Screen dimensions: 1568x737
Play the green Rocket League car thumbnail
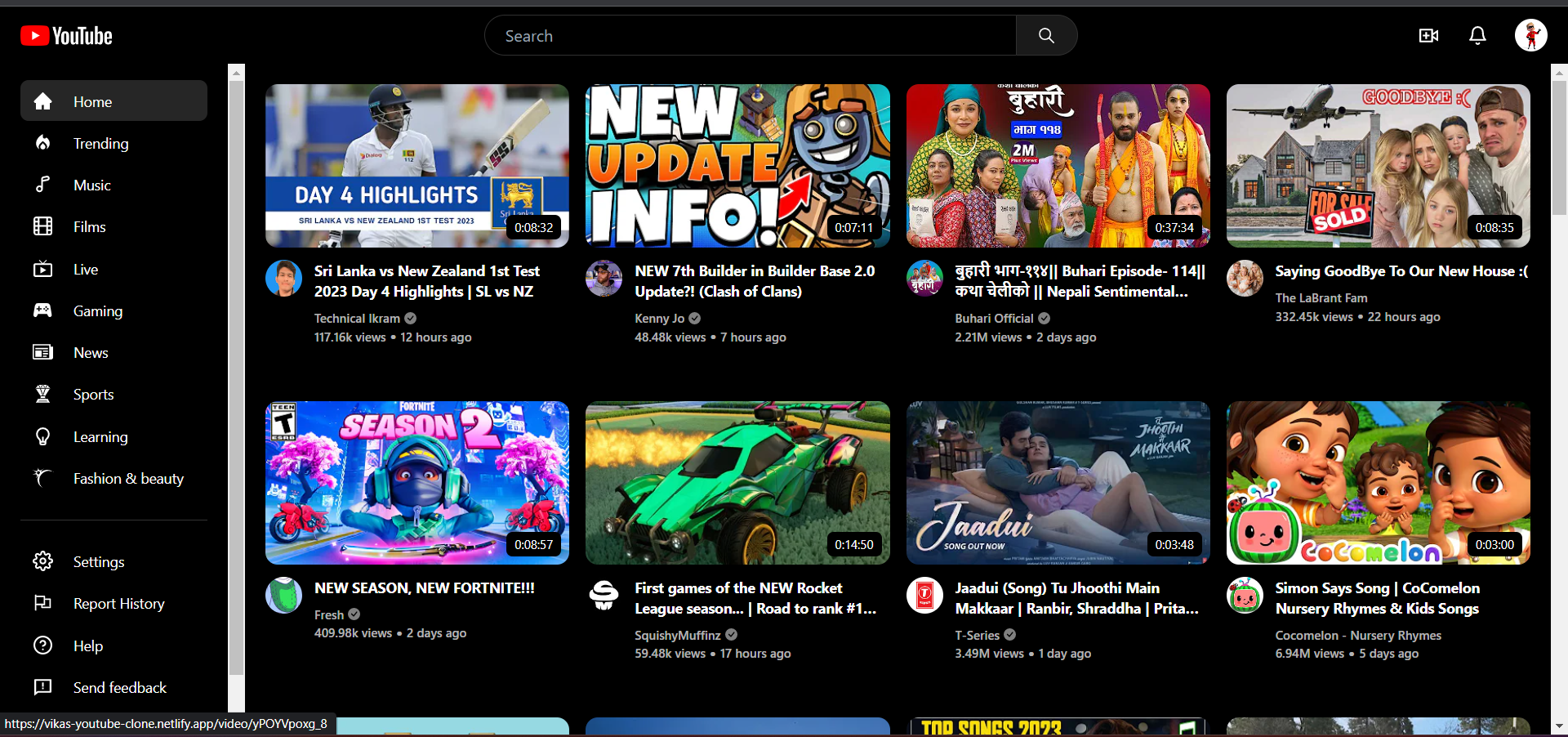737,483
